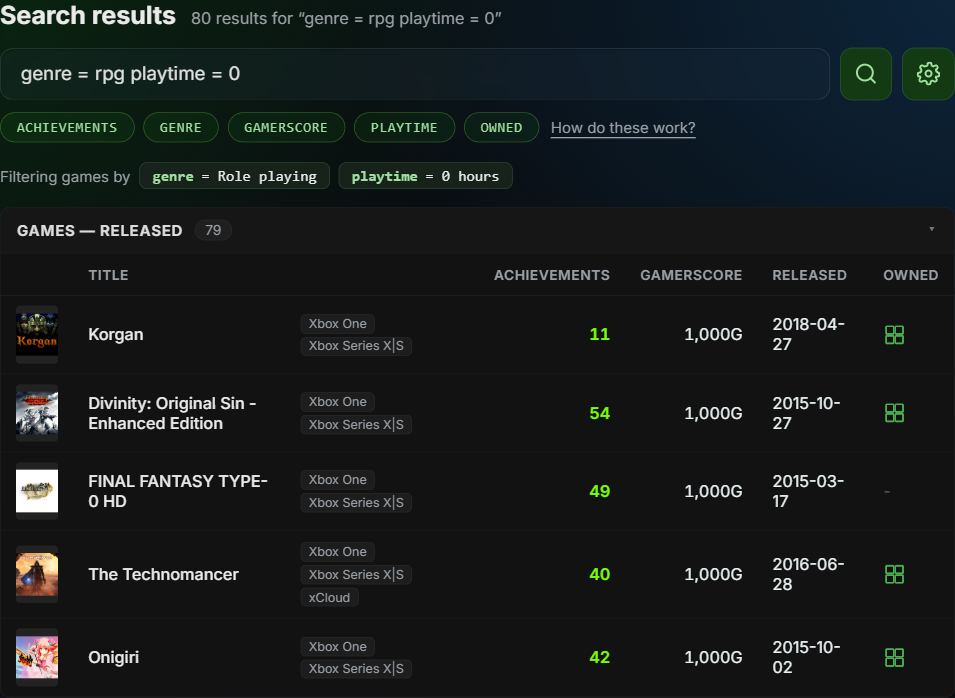Sort by the TITLE column header
This screenshot has height=698, width=955.
point(108,275)
